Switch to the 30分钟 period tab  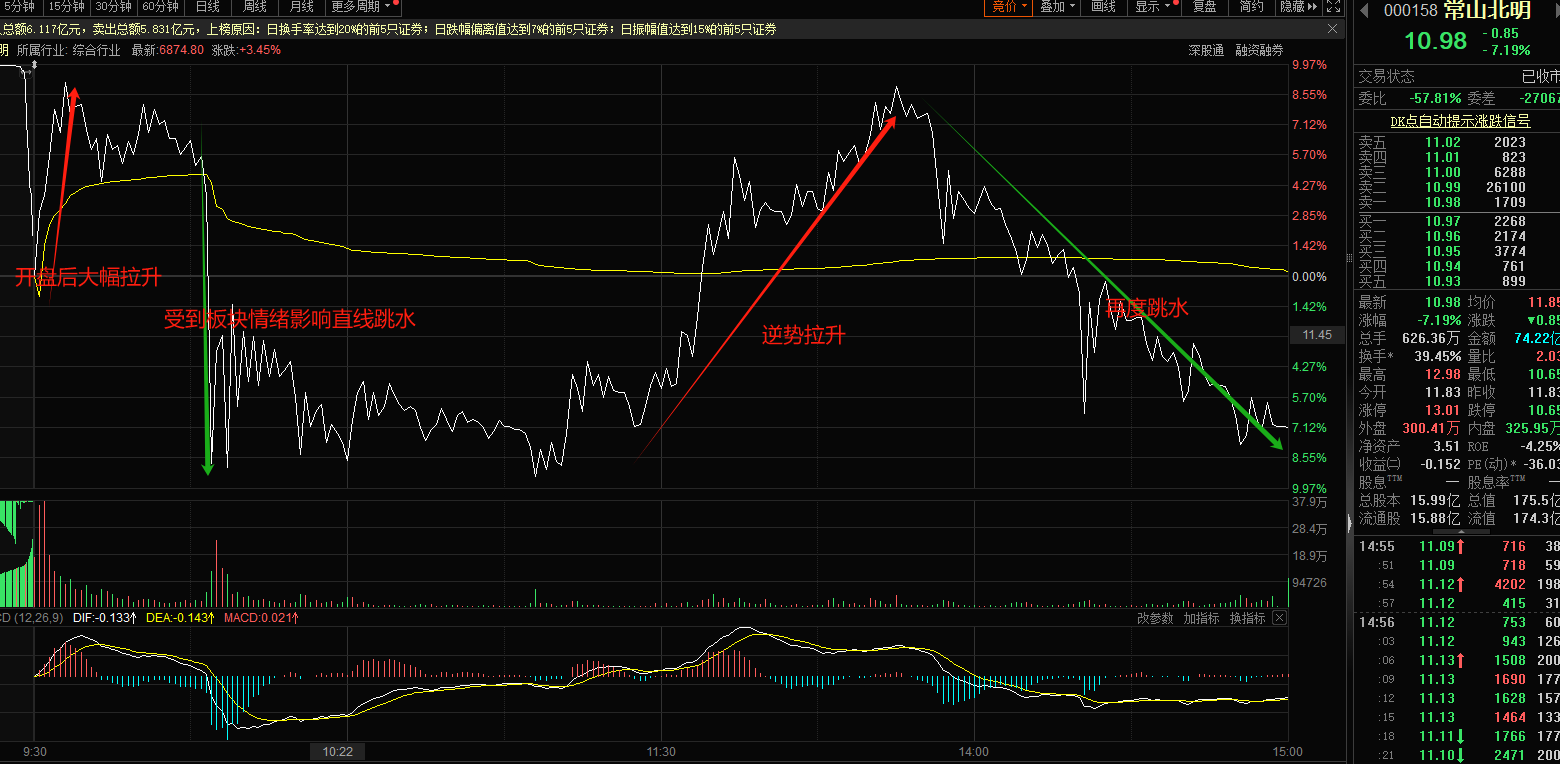click(113, 6)
